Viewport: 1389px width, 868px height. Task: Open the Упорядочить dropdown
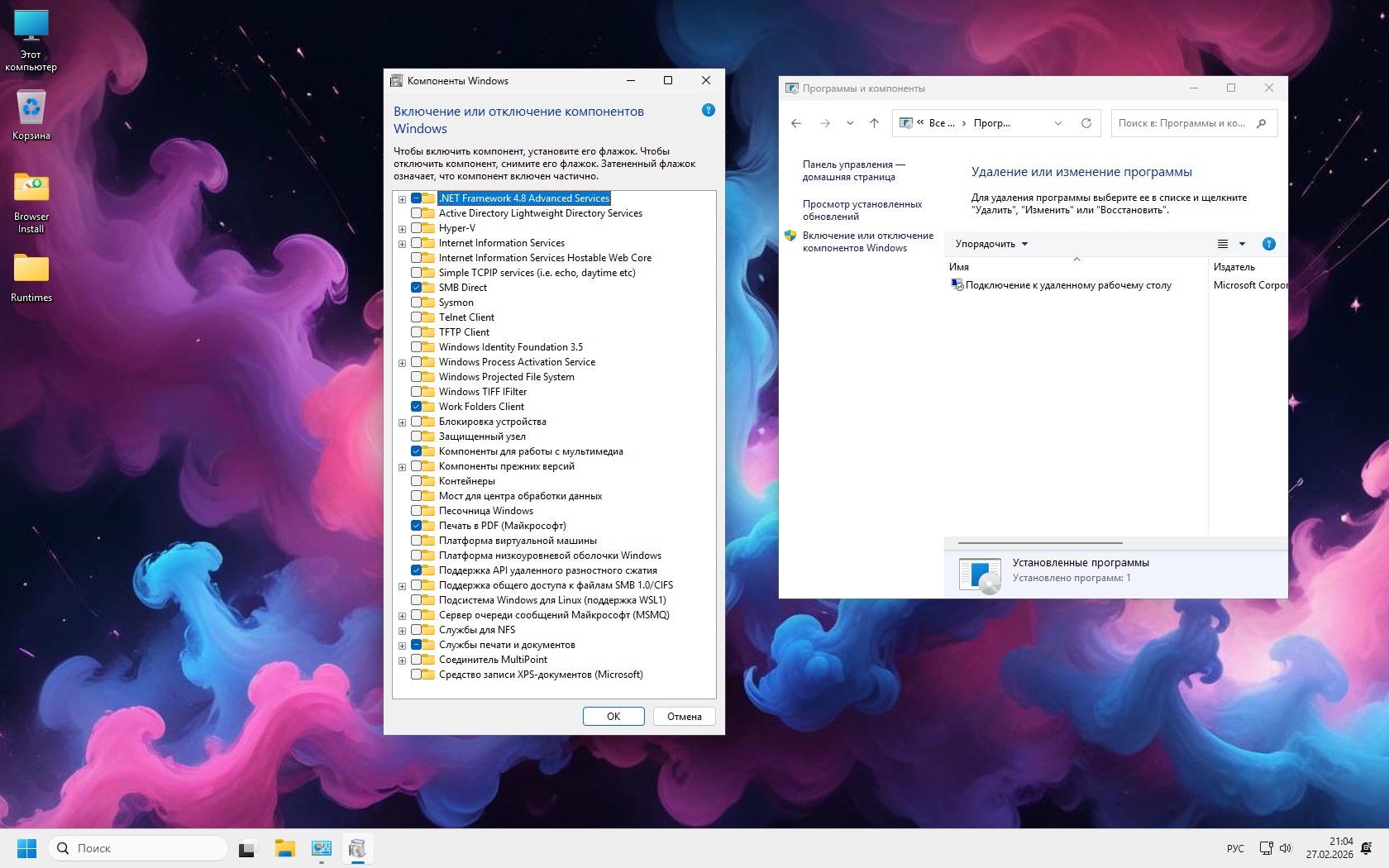[x=991, y=244]
